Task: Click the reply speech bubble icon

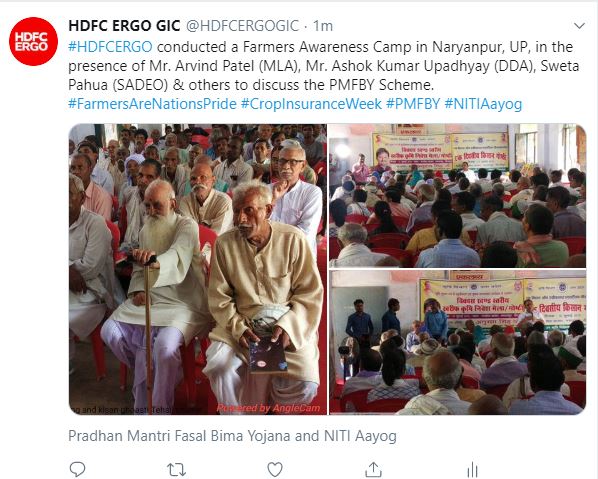Action: coord(77,469)
